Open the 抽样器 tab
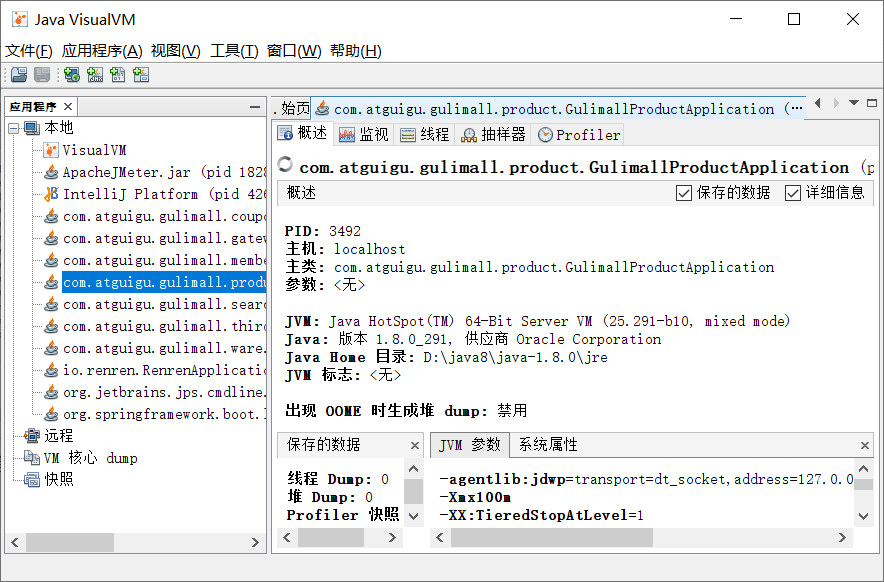884x582 pixels. tap(493, 134)
